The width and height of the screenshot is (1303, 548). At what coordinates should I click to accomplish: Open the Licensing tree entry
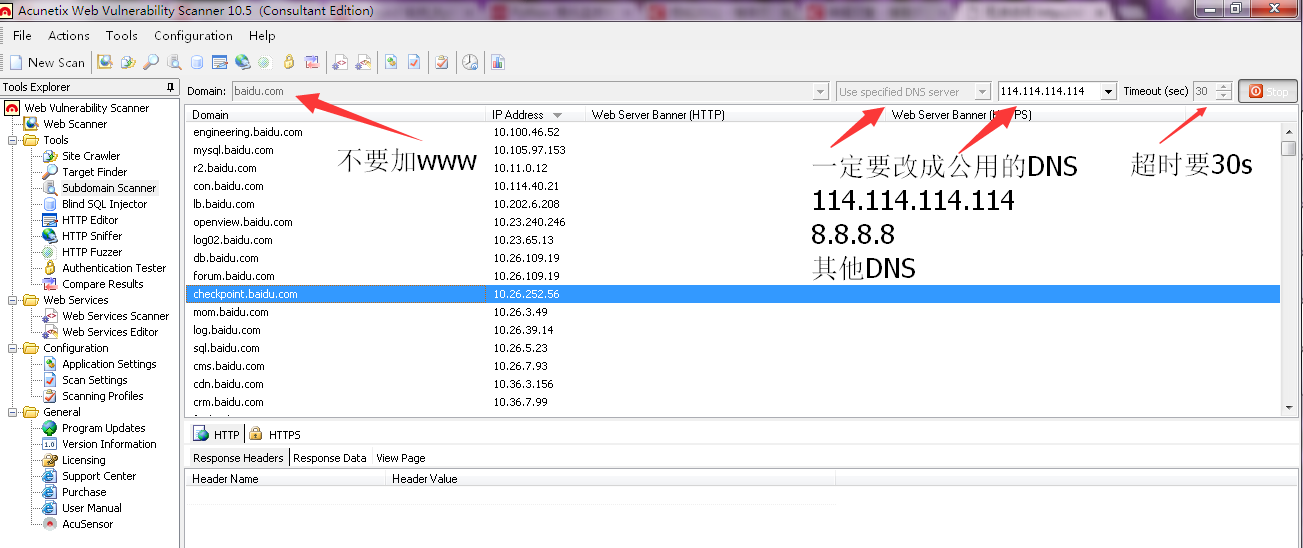tap(84, 460)
